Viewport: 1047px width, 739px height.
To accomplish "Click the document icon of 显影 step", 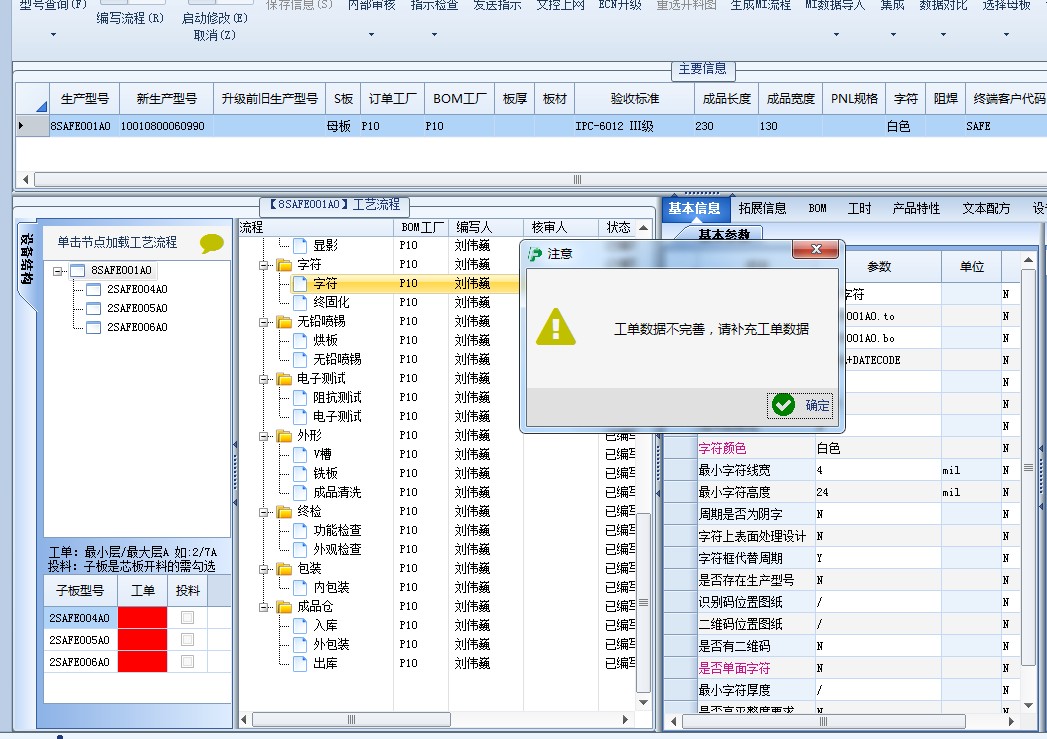I will pyautogui.click(x=300, y=246).
